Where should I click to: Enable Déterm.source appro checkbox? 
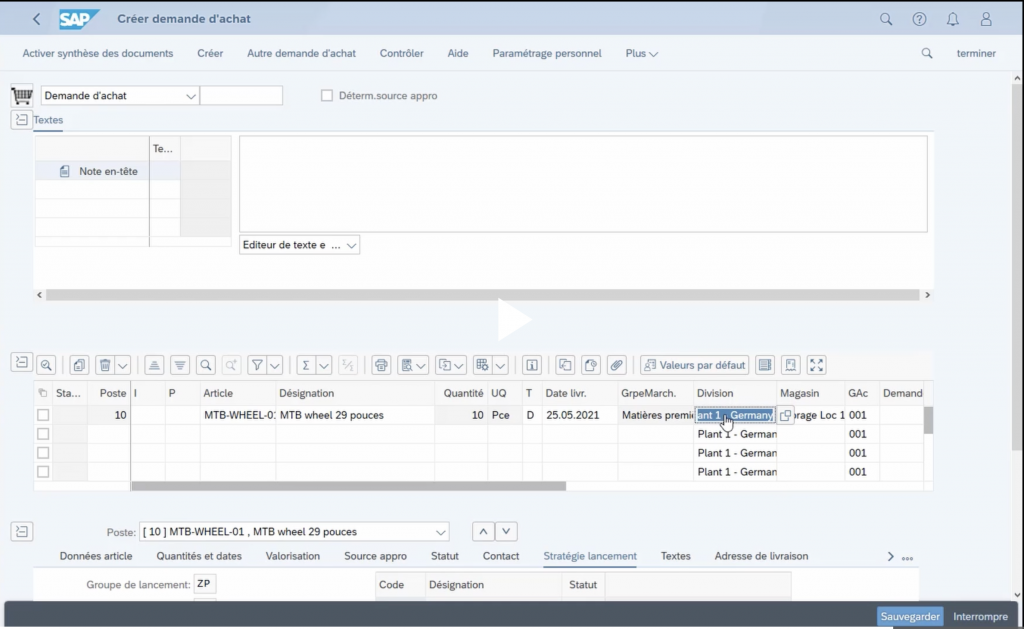[327, 96]
